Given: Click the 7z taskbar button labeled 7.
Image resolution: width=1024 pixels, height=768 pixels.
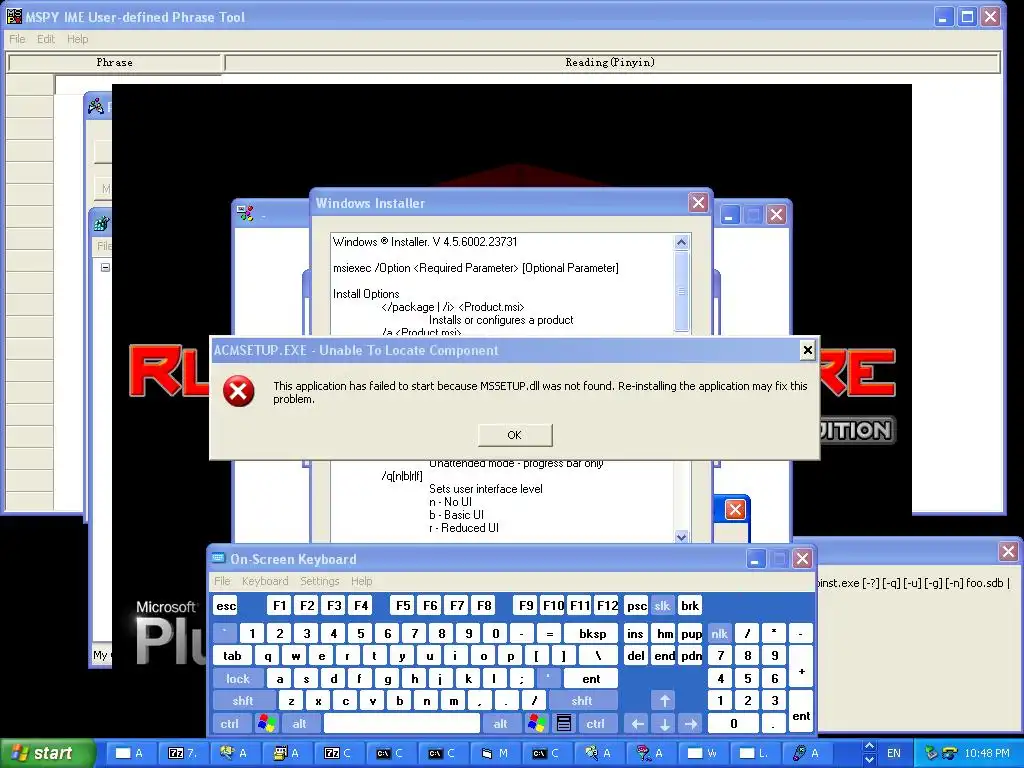Looking at the screenshot, I should (x=182, y=753).
